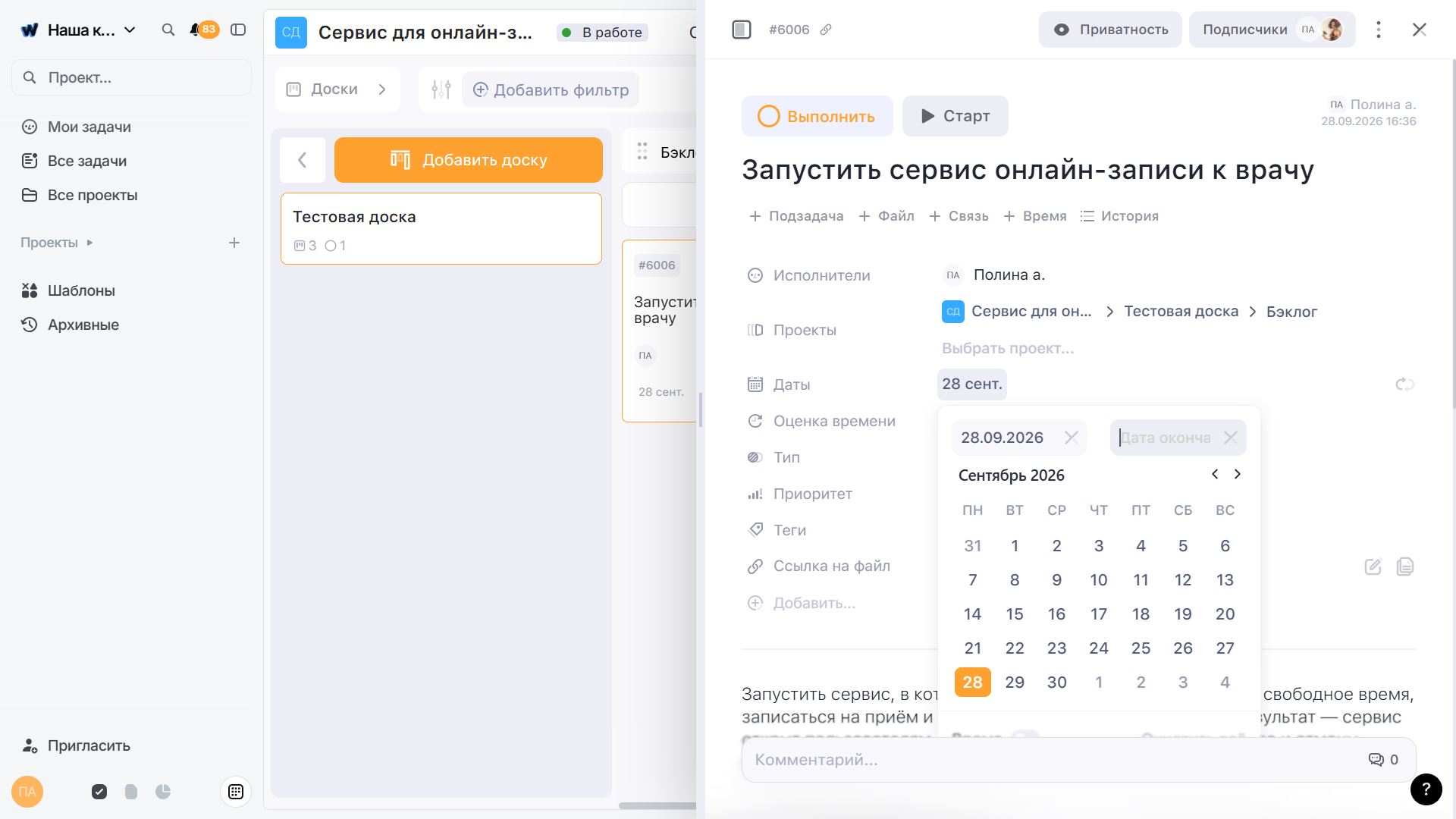Go to the previous month in the calendar
Viewport: 1456px width, 819px height.
pos(1215,474)
